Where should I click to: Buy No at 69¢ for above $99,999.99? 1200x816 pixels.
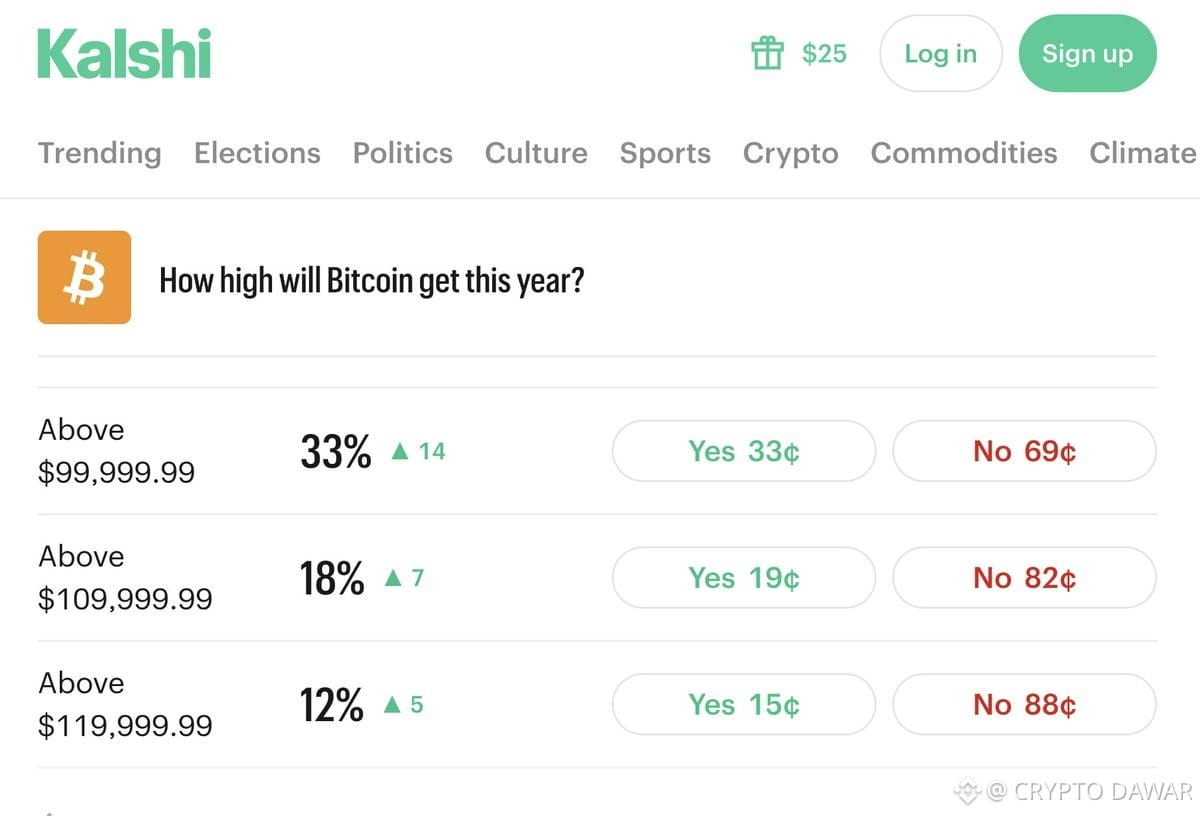[x=1024, y=451]
